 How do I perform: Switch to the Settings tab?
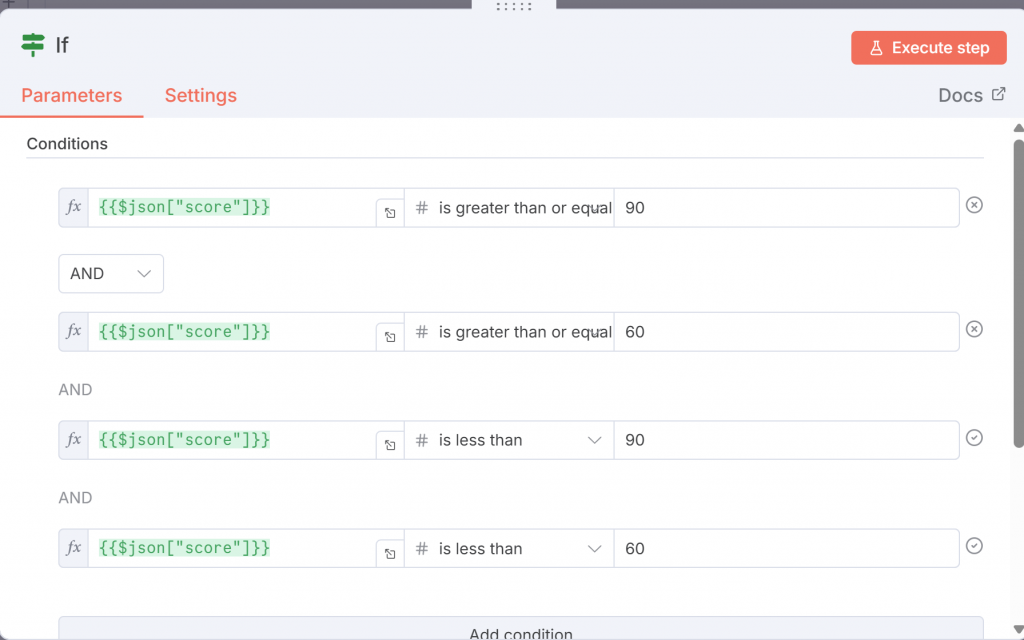200,95
